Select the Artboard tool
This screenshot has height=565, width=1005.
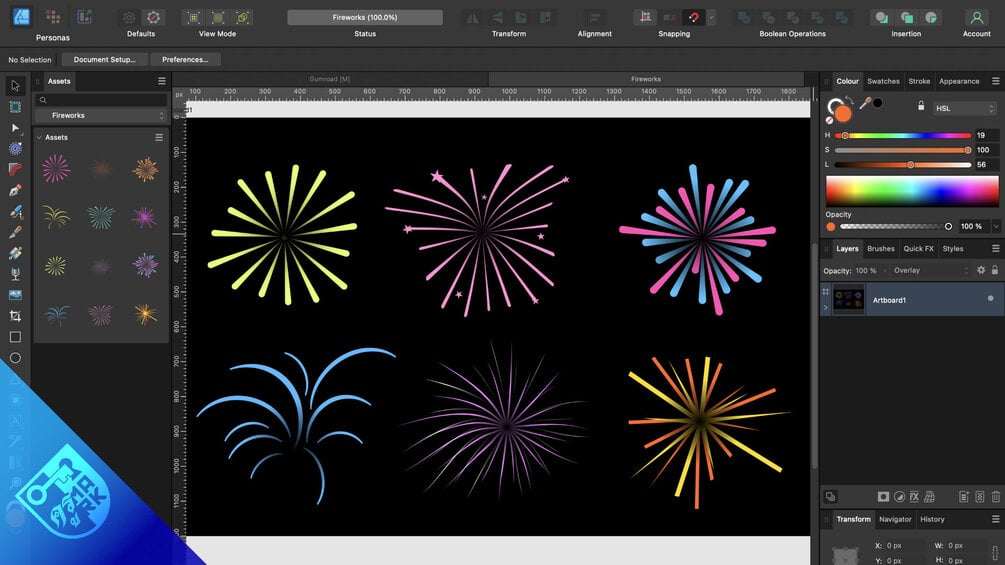click(x=15, y=107)
